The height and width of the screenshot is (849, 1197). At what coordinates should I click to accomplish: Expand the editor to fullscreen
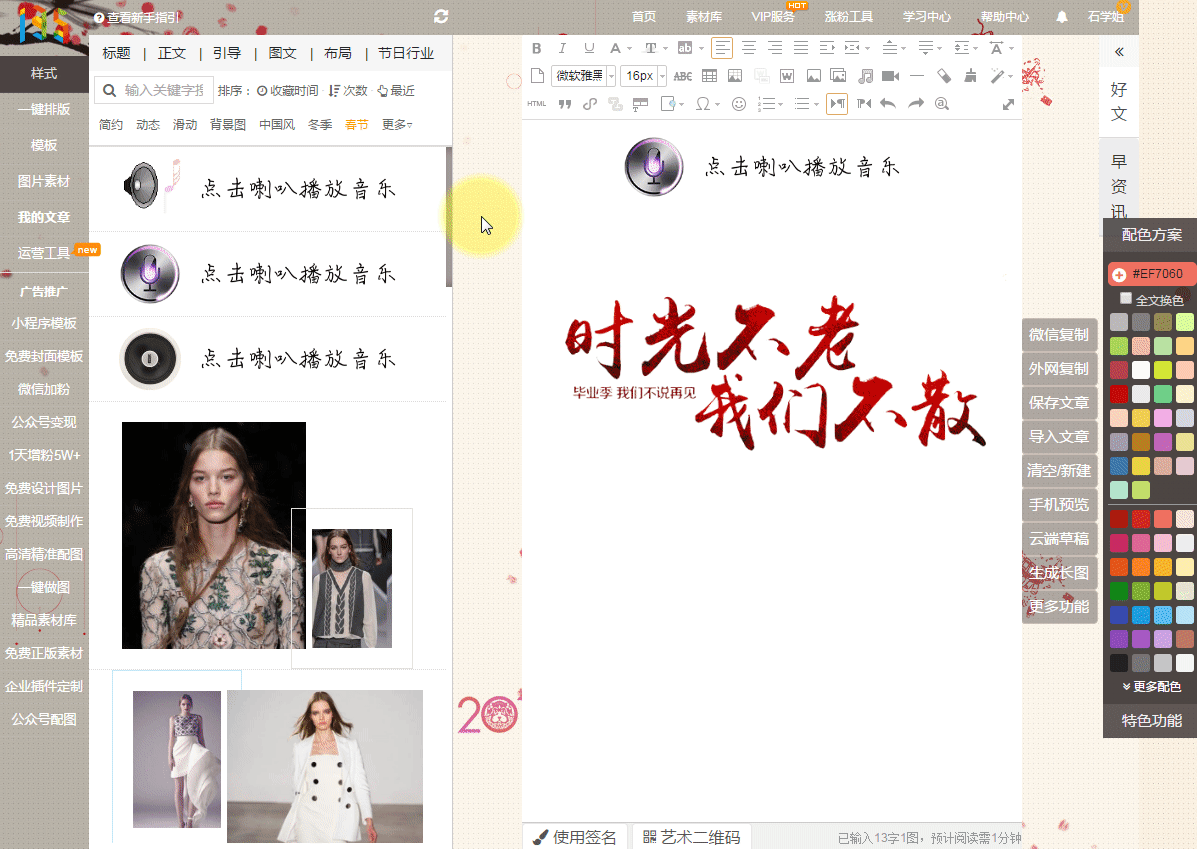coord(1008,104)
